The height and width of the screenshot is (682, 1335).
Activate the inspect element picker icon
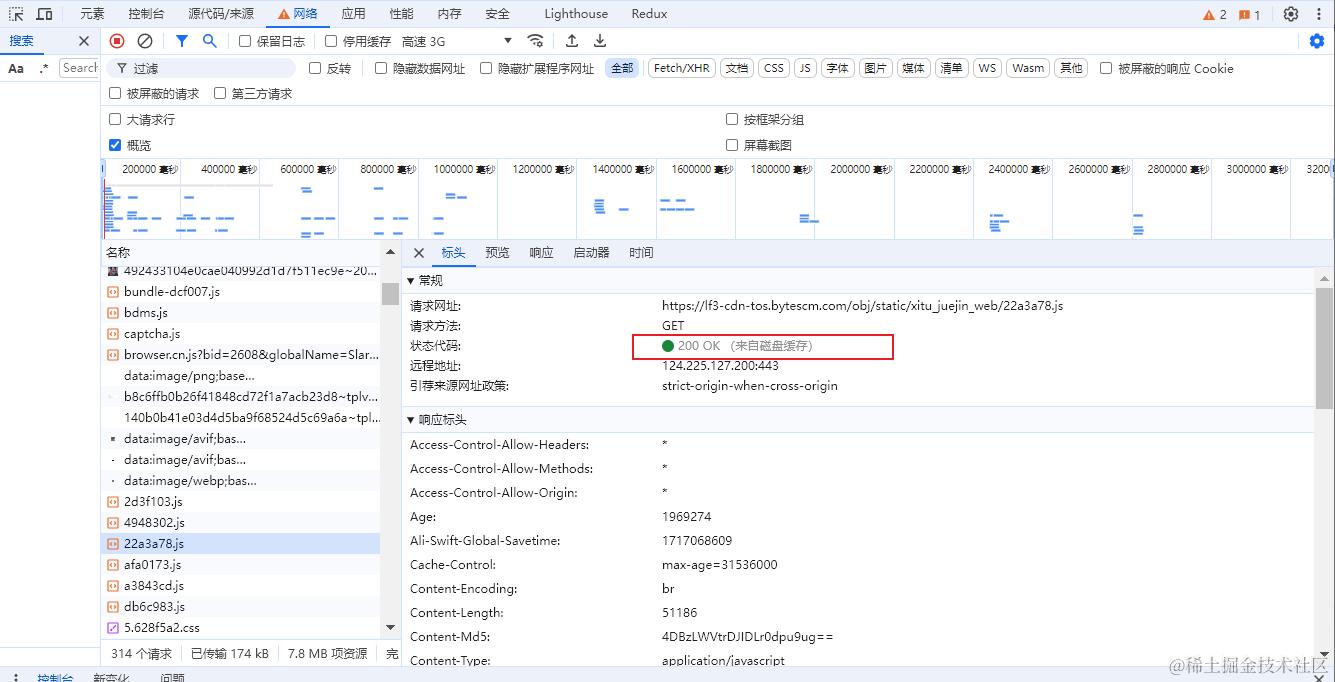click(x=16, y=14)
